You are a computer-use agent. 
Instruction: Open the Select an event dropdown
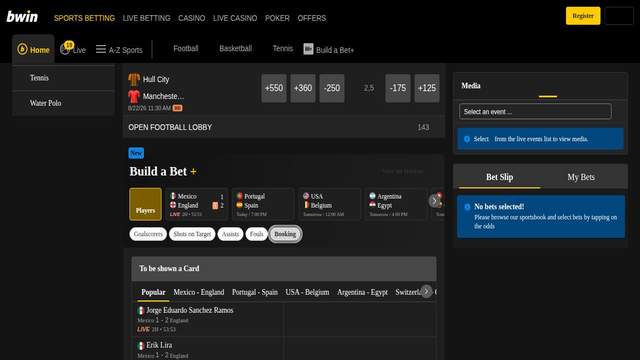tap(535, 111)
